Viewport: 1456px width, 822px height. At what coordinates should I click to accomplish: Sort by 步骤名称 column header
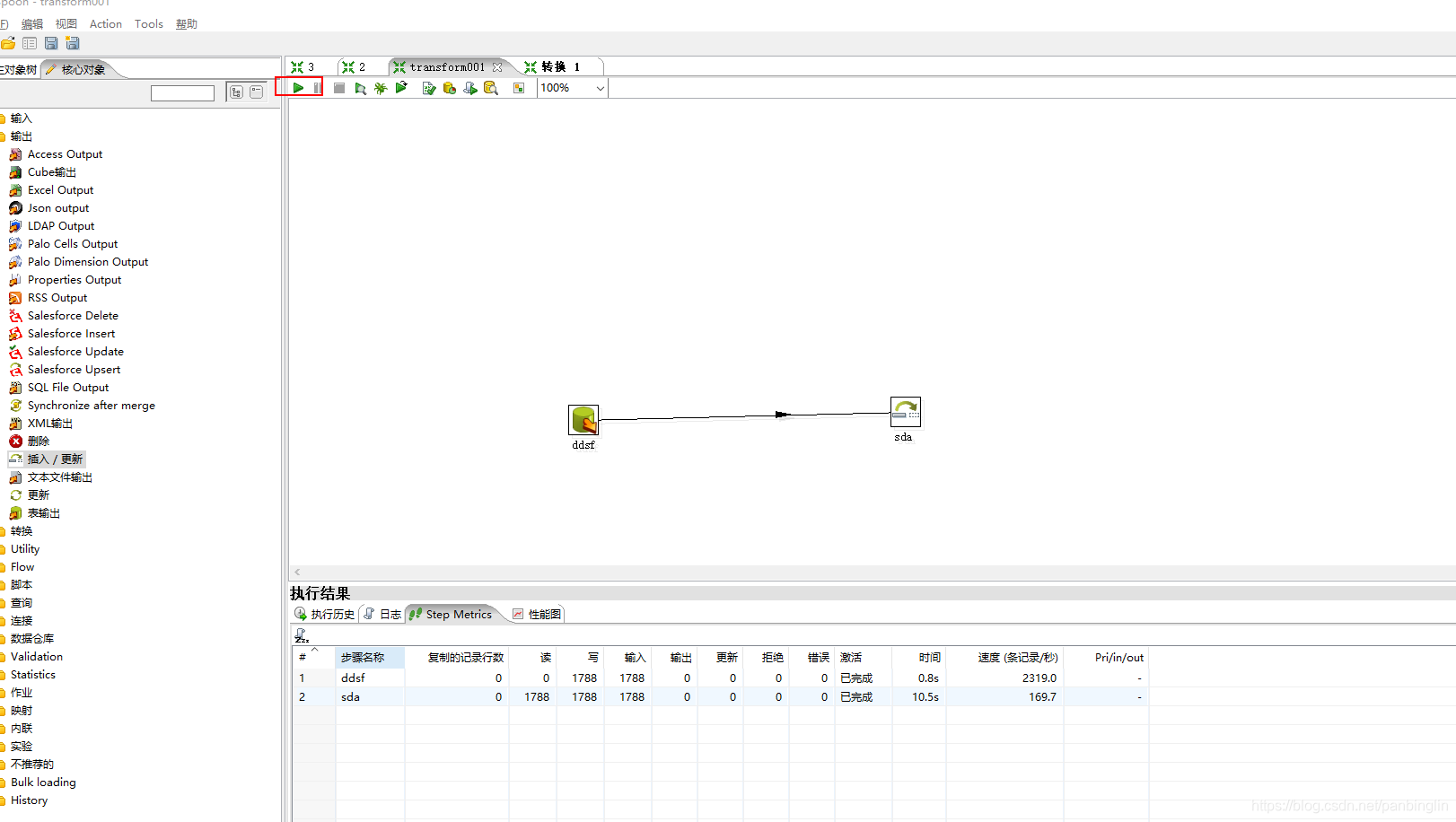pos(370,658)
